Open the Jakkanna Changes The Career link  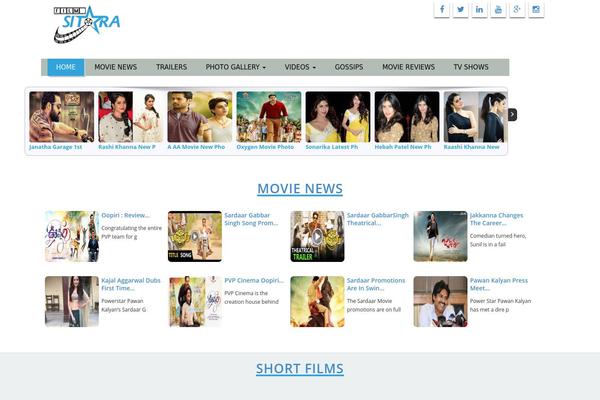point(496,219)
